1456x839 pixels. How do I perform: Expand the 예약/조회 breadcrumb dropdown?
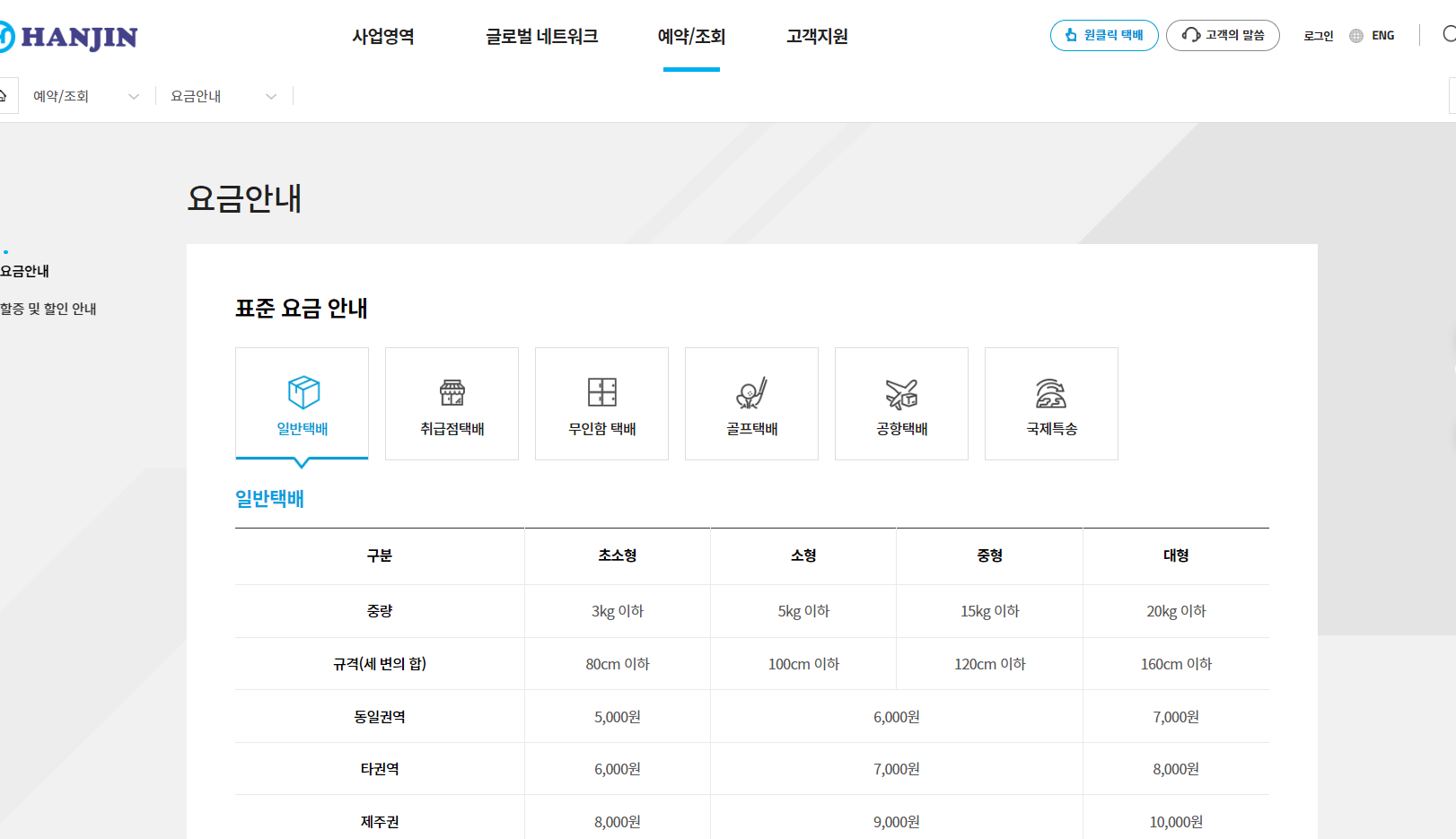click(x=86, y=96)
